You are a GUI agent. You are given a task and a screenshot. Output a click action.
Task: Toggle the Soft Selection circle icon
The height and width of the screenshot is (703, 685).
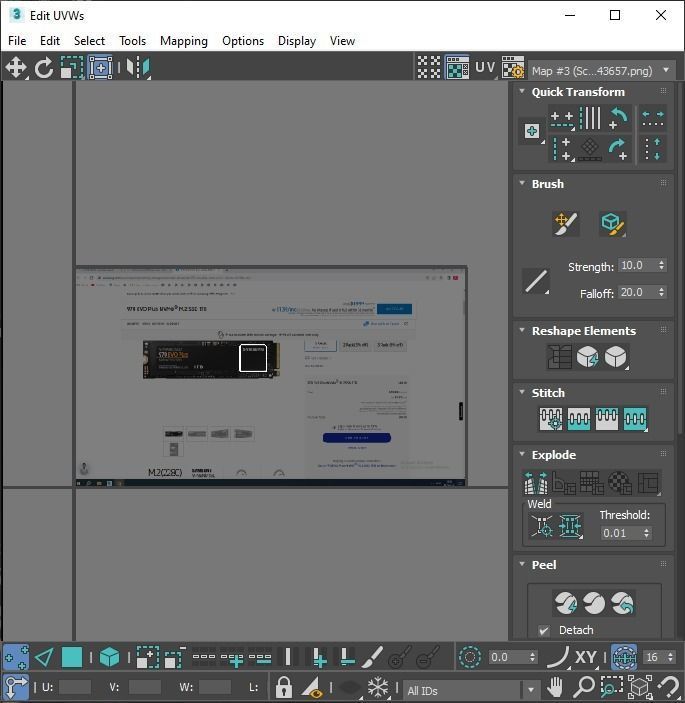470,658
